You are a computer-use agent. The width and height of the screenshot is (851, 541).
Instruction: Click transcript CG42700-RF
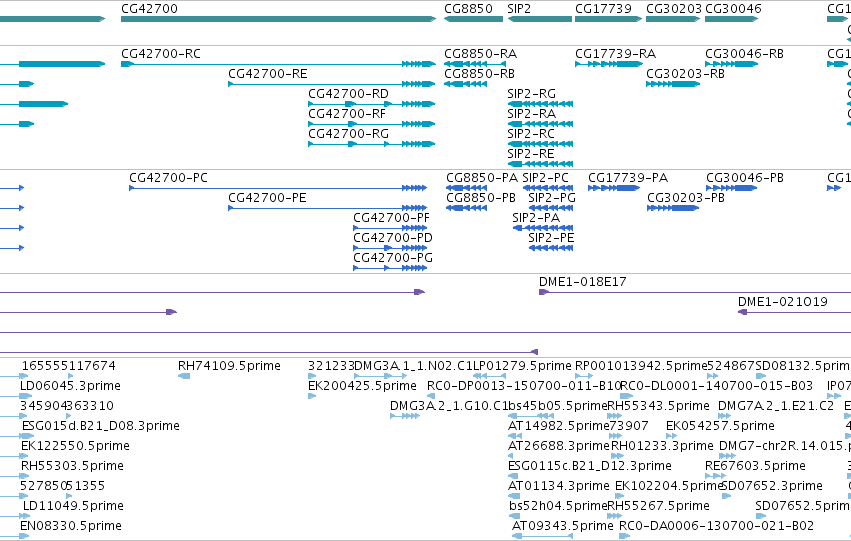[x=372, y=124]
